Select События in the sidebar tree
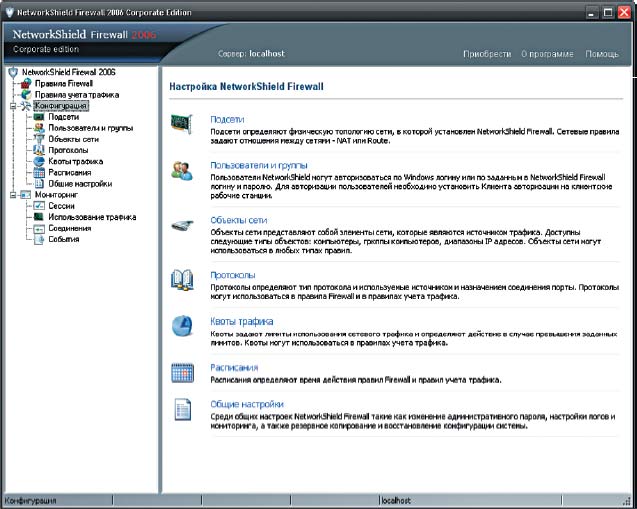 (64, 239)
